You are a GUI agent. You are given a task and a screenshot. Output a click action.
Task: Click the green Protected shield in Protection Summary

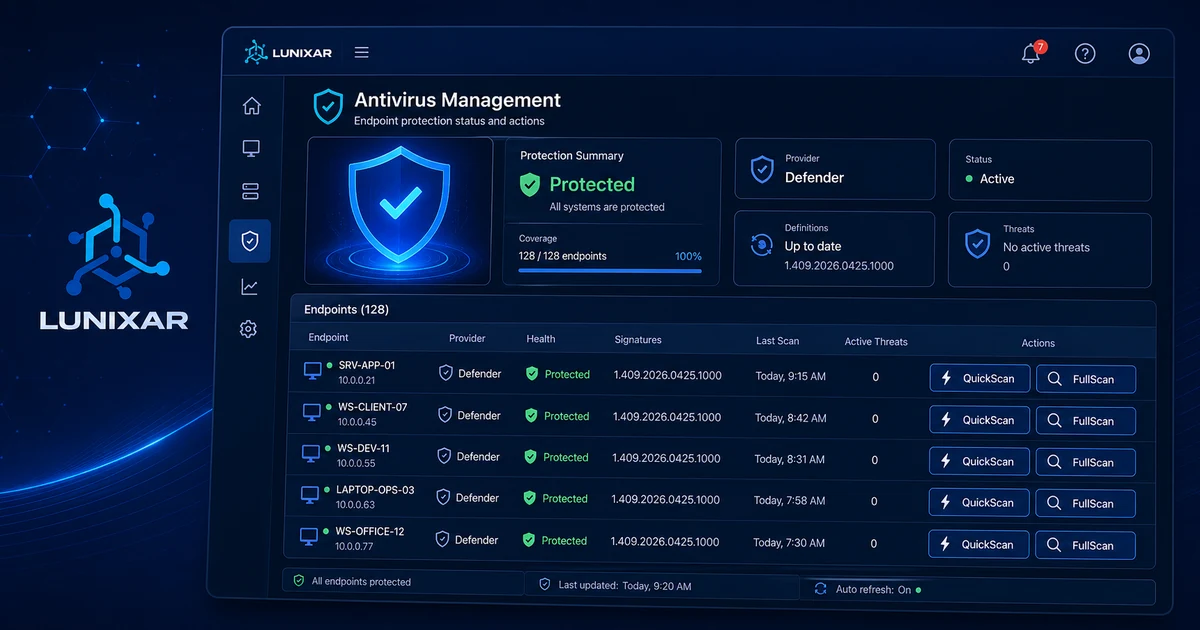click(x=530, y=184)
